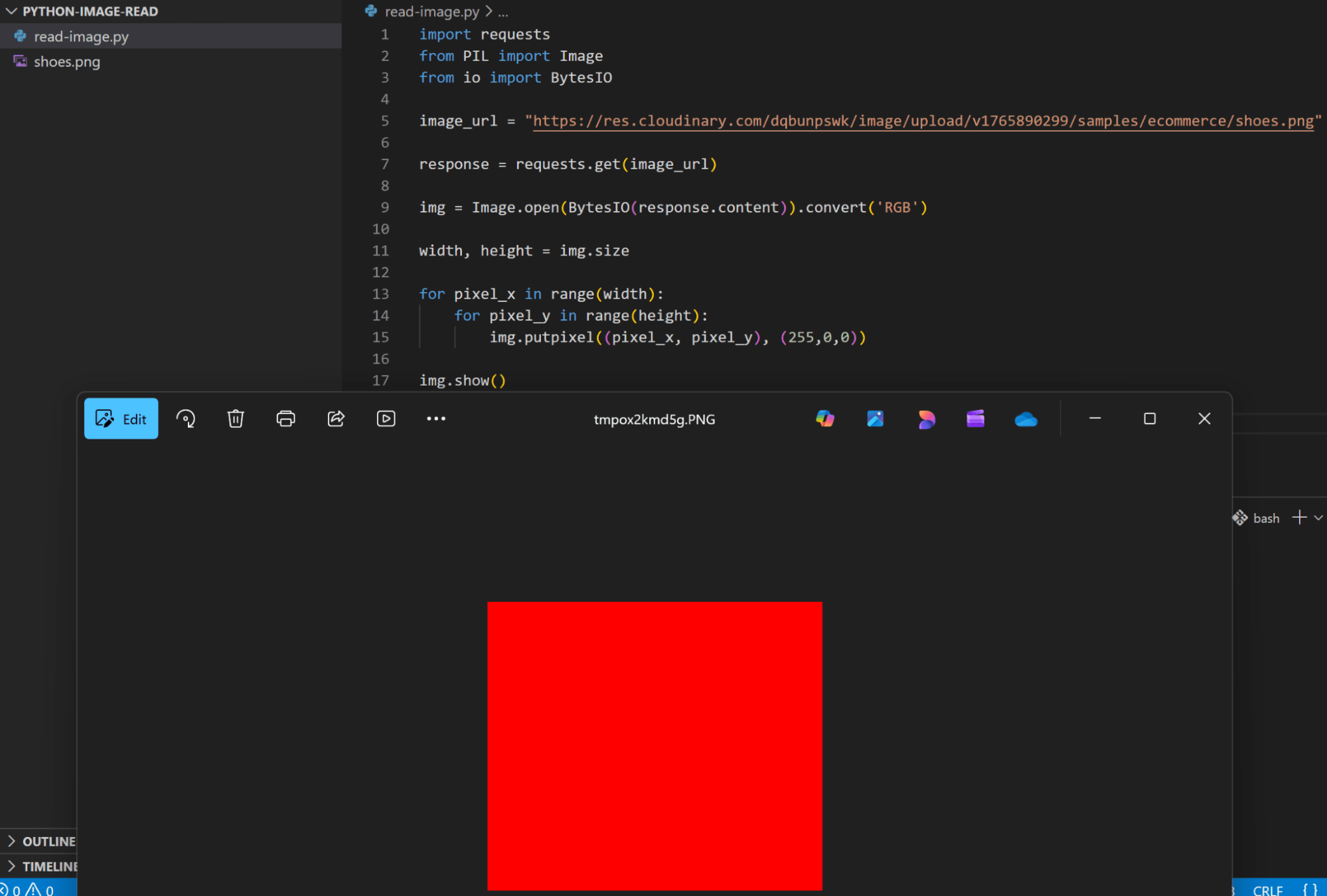Click the OneDrive cloud icon
This screenshot has height=896, width=1327.
1026,419
